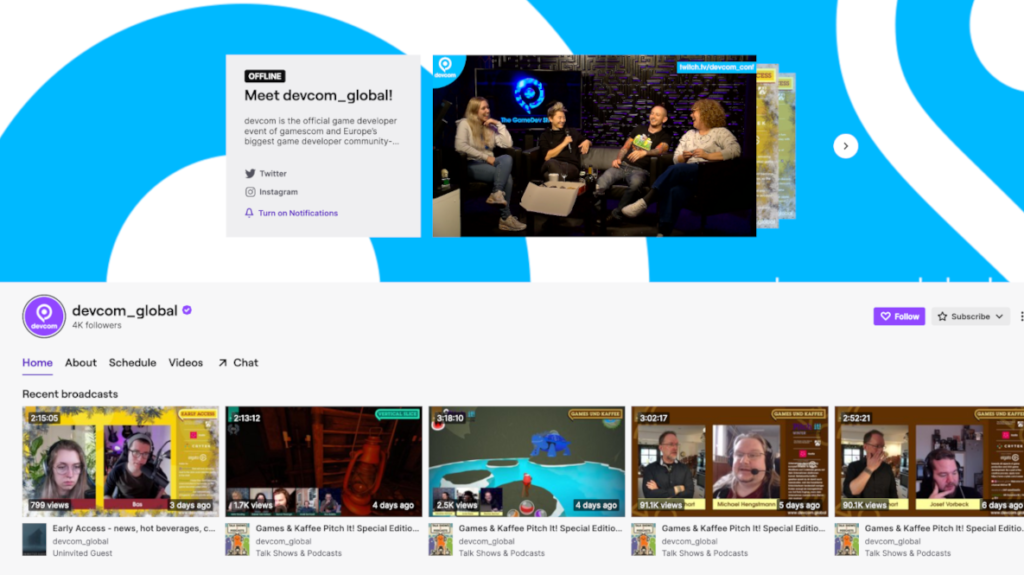Image resolution: width=1024 pixels, height=575 pixels.
Task: Play the 2:52:21 broadcast thumbnail
Action: [x=929, y=461]
